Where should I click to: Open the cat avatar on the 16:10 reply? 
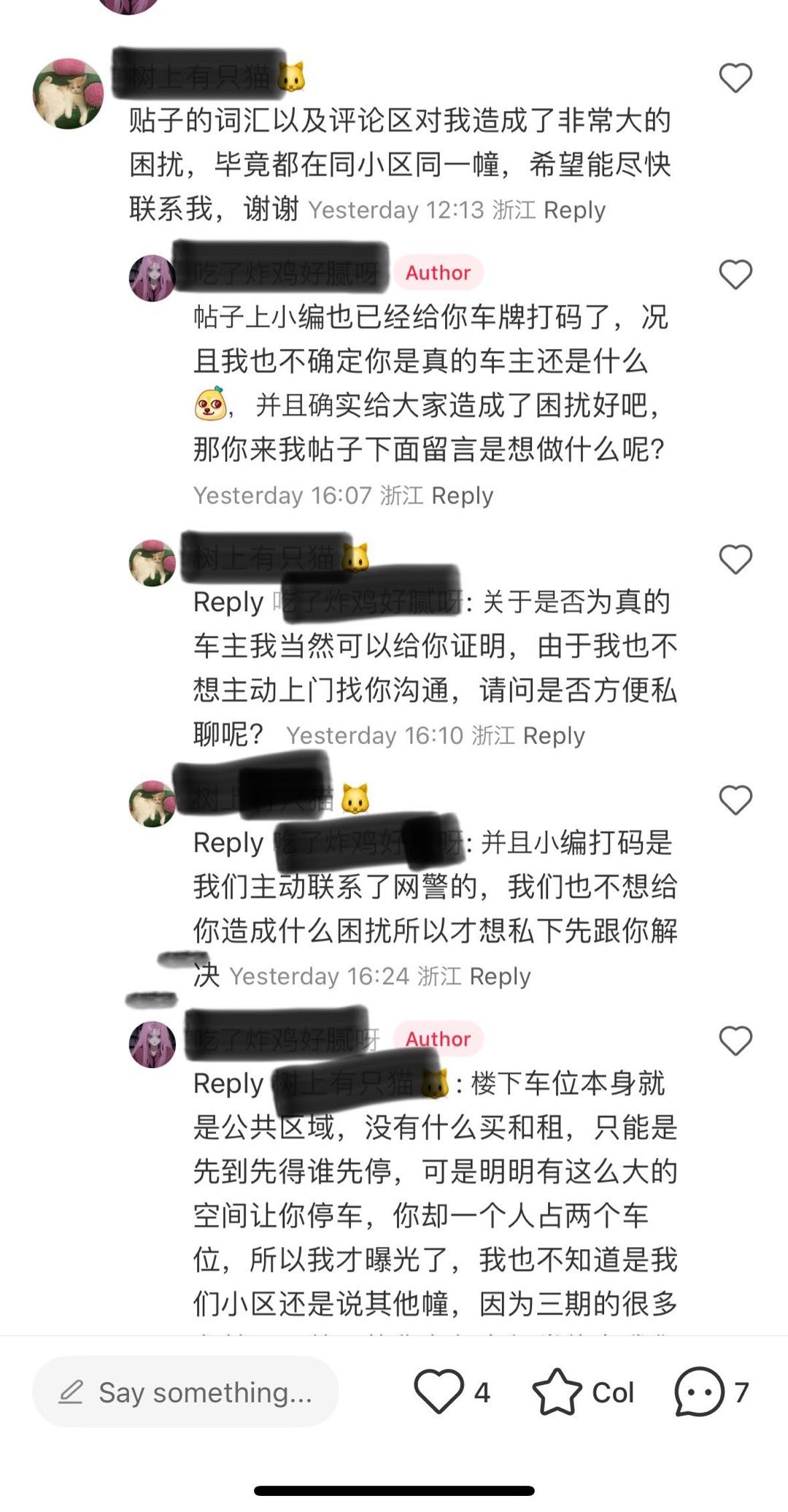coord(152,563)
